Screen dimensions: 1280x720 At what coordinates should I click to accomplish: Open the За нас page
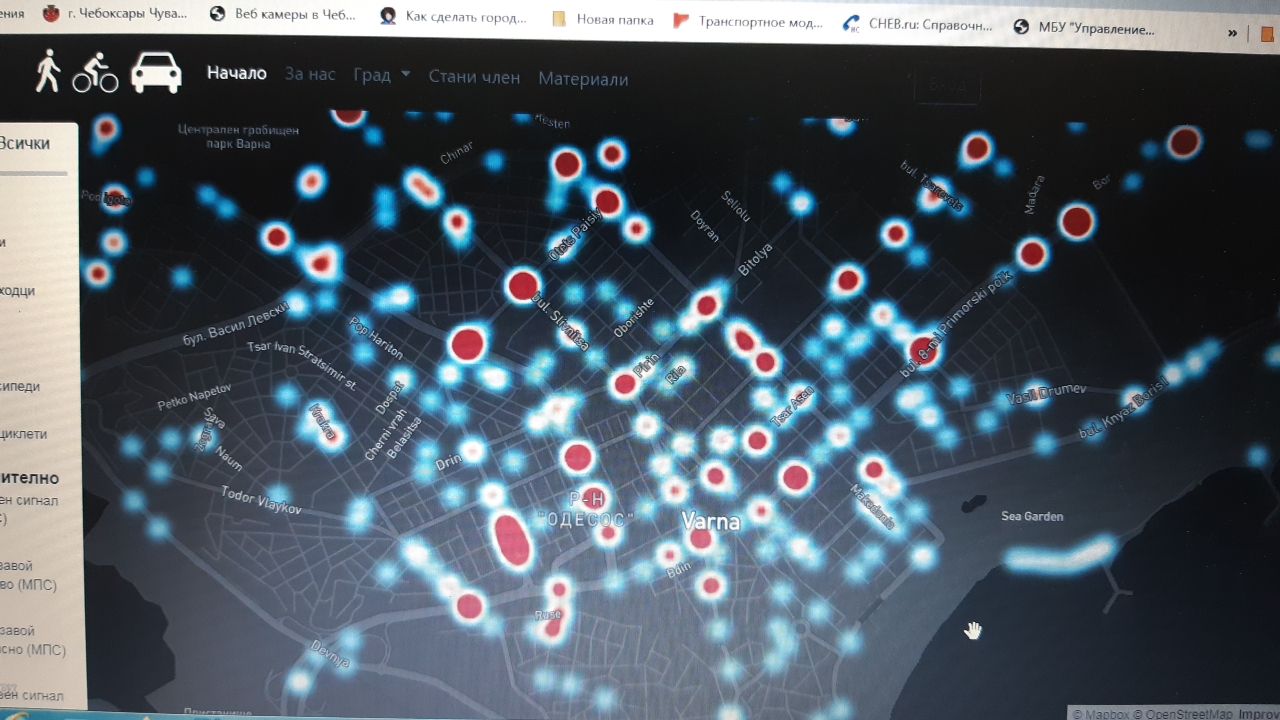tap(310, 74)
